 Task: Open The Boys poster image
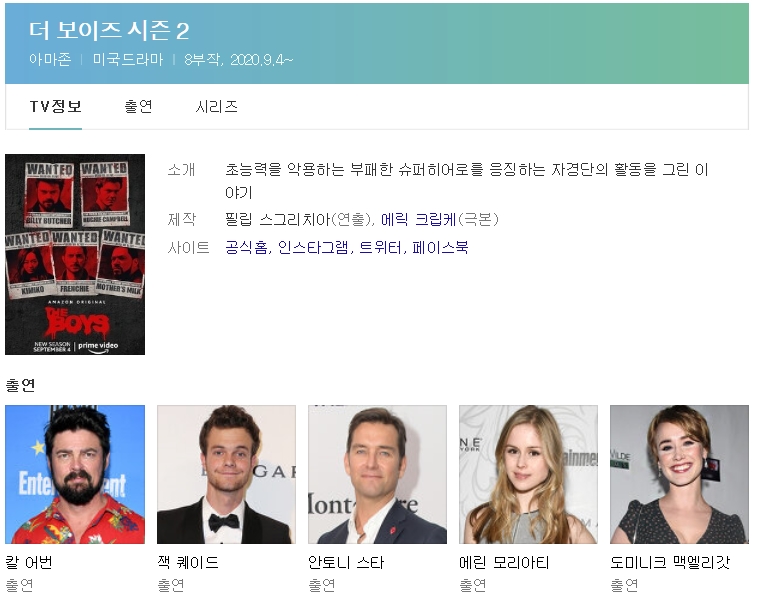pos(75,254)
